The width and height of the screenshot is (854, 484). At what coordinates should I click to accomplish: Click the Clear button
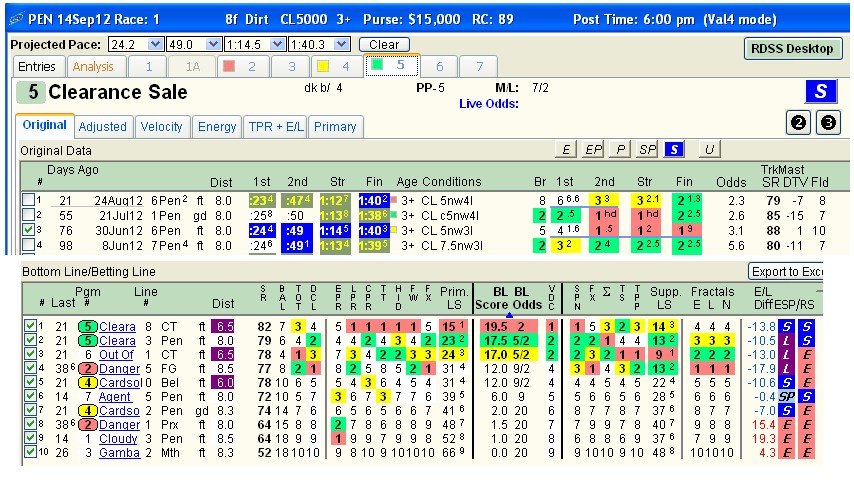[x=385, y=45]
